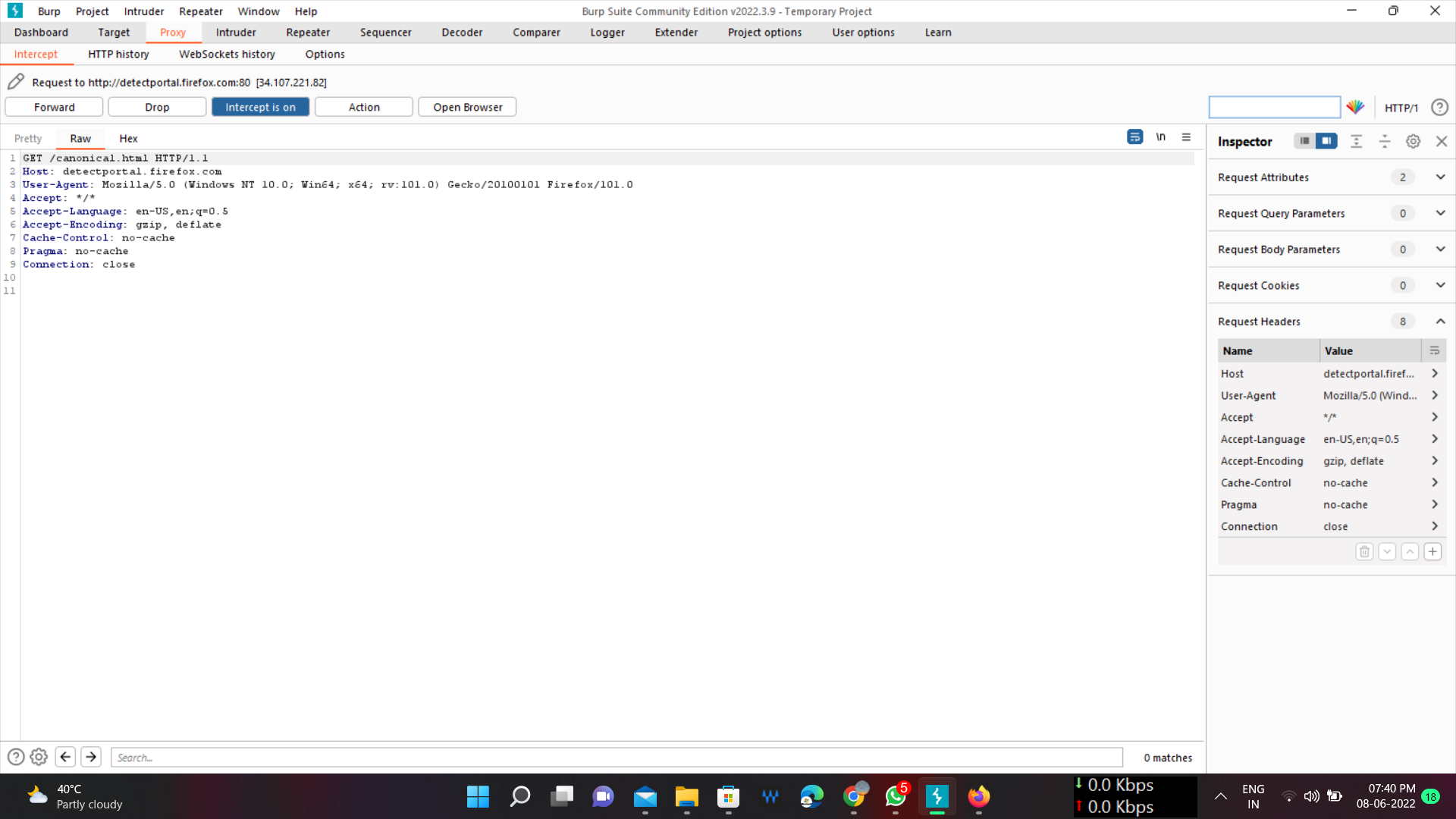Image resolution: width=1456 pixels, height=819 pixels.
Task: Go to previous search match arrow
Action: (x=65, y=757)
